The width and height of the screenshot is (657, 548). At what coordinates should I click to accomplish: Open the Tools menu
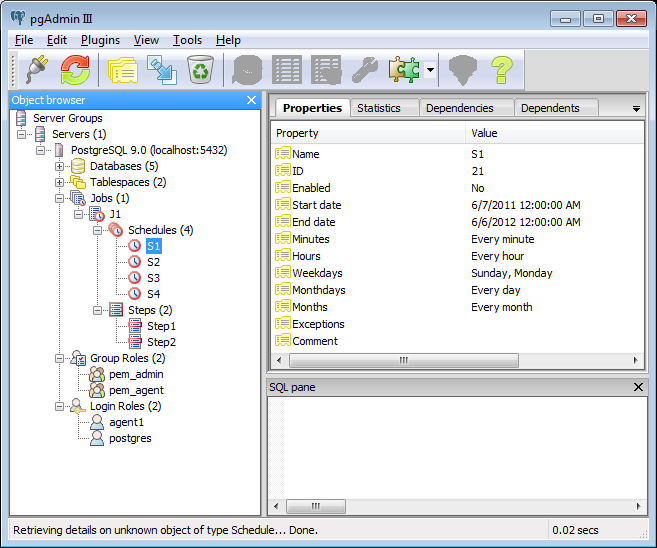coord(187,40)
